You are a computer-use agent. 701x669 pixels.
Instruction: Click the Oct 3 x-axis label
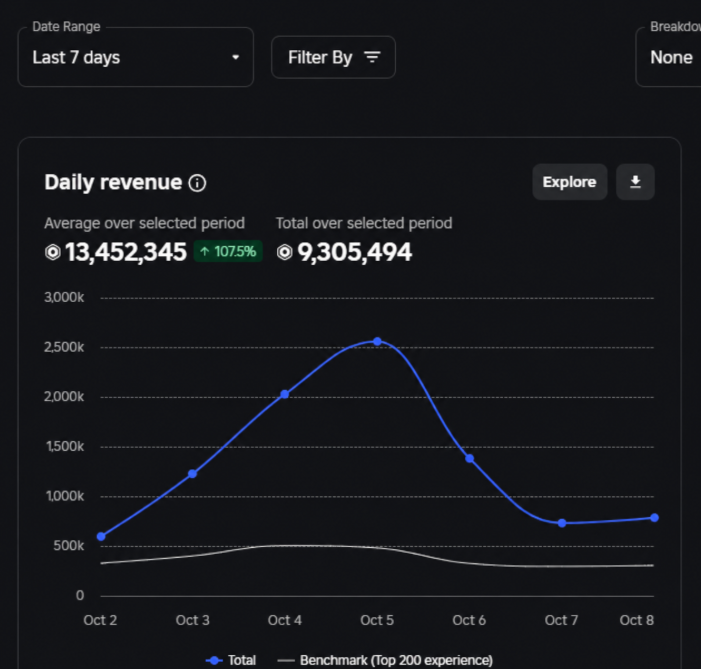(x=192, y=620)
